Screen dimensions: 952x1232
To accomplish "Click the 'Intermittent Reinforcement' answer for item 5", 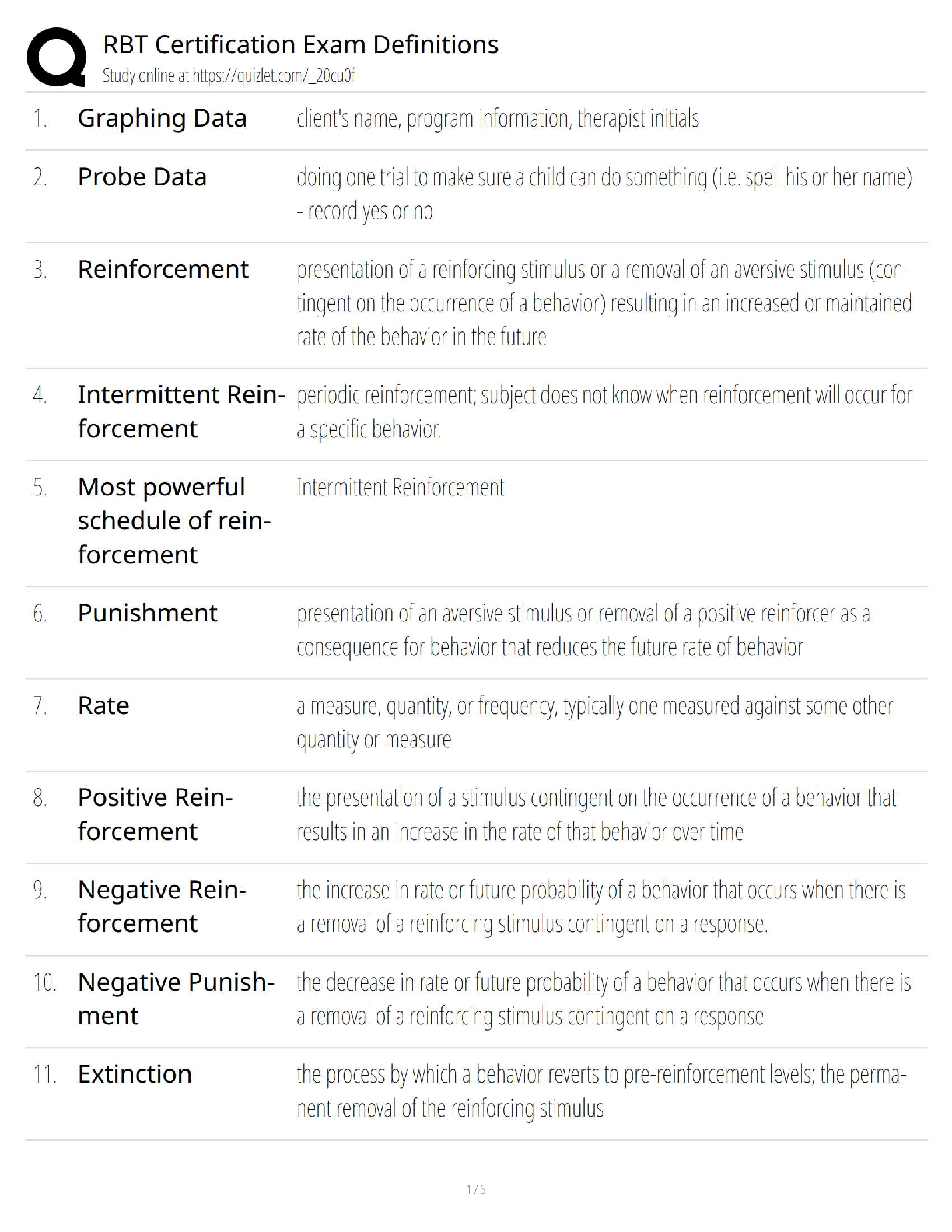I will [x=400, y=488].
